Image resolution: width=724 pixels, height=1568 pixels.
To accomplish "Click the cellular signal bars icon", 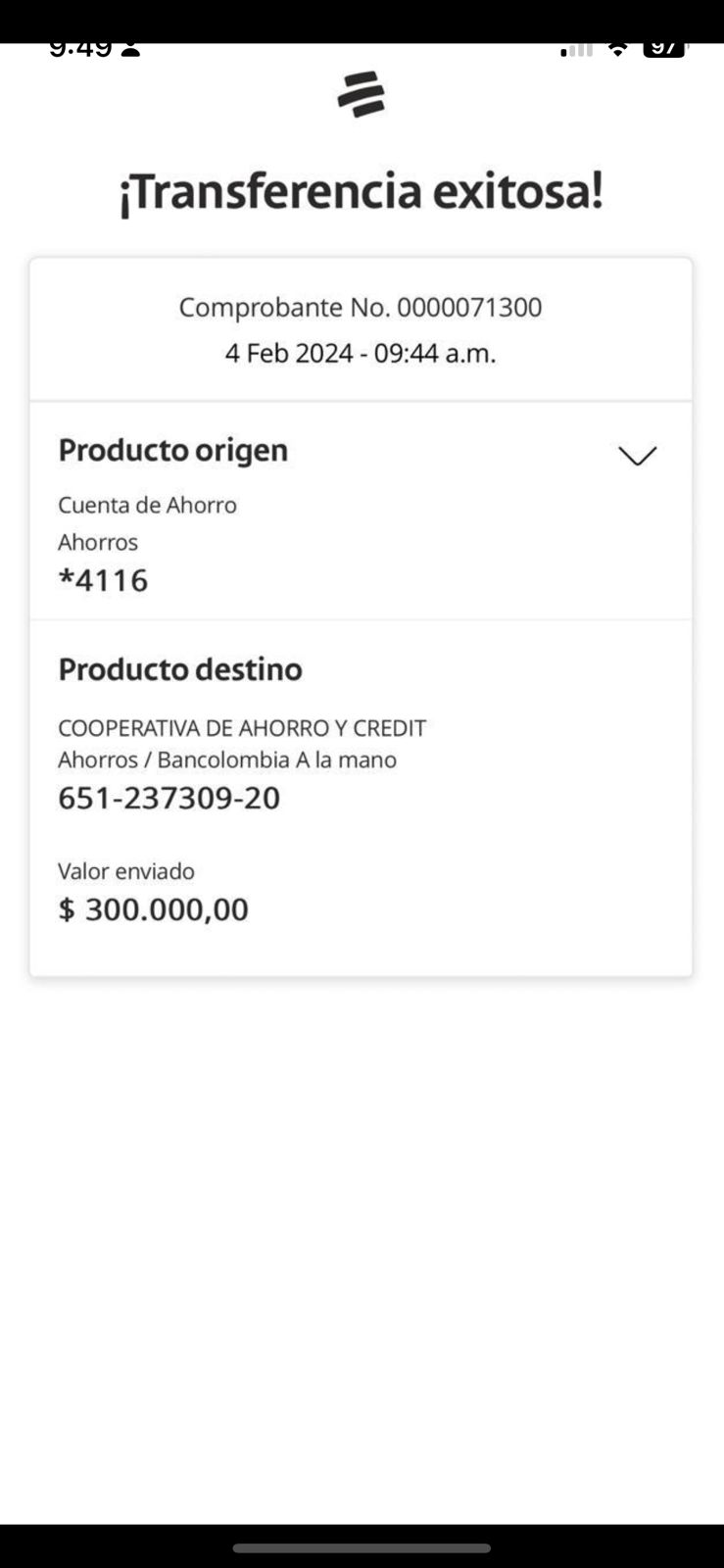I will 576,49.
